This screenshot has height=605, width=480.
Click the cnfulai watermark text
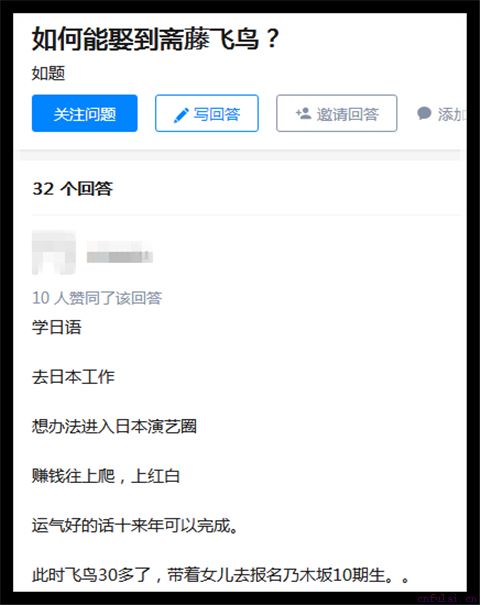pos(446,598)
